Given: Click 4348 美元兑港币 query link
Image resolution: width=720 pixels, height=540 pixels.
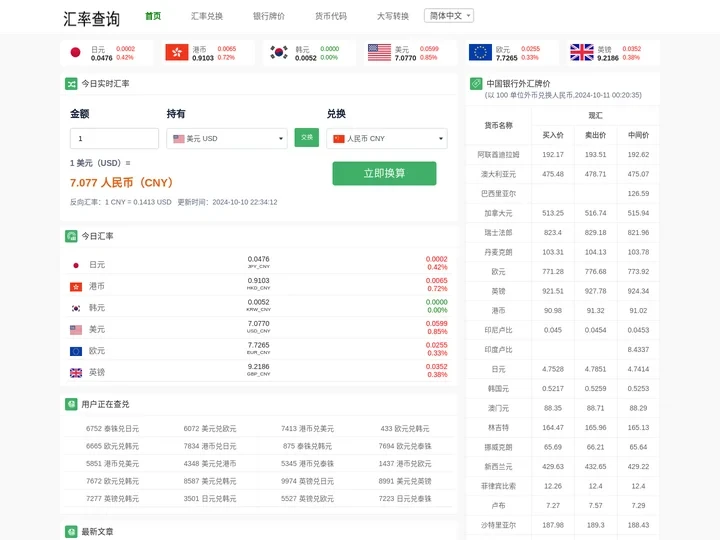Looking at the screenshot, I should (x=210, y=463).
